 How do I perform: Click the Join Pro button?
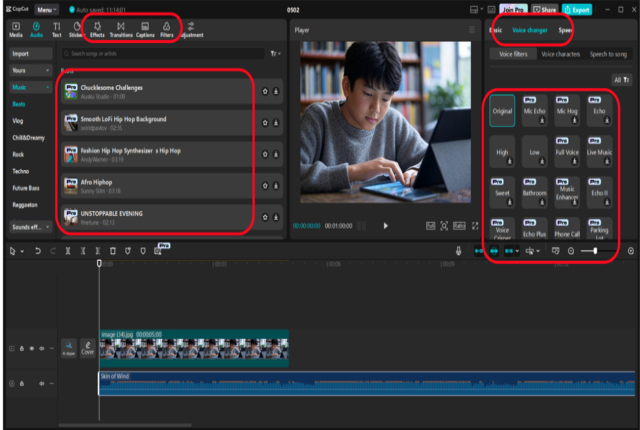pyautogui.click(x=513, y=9)
